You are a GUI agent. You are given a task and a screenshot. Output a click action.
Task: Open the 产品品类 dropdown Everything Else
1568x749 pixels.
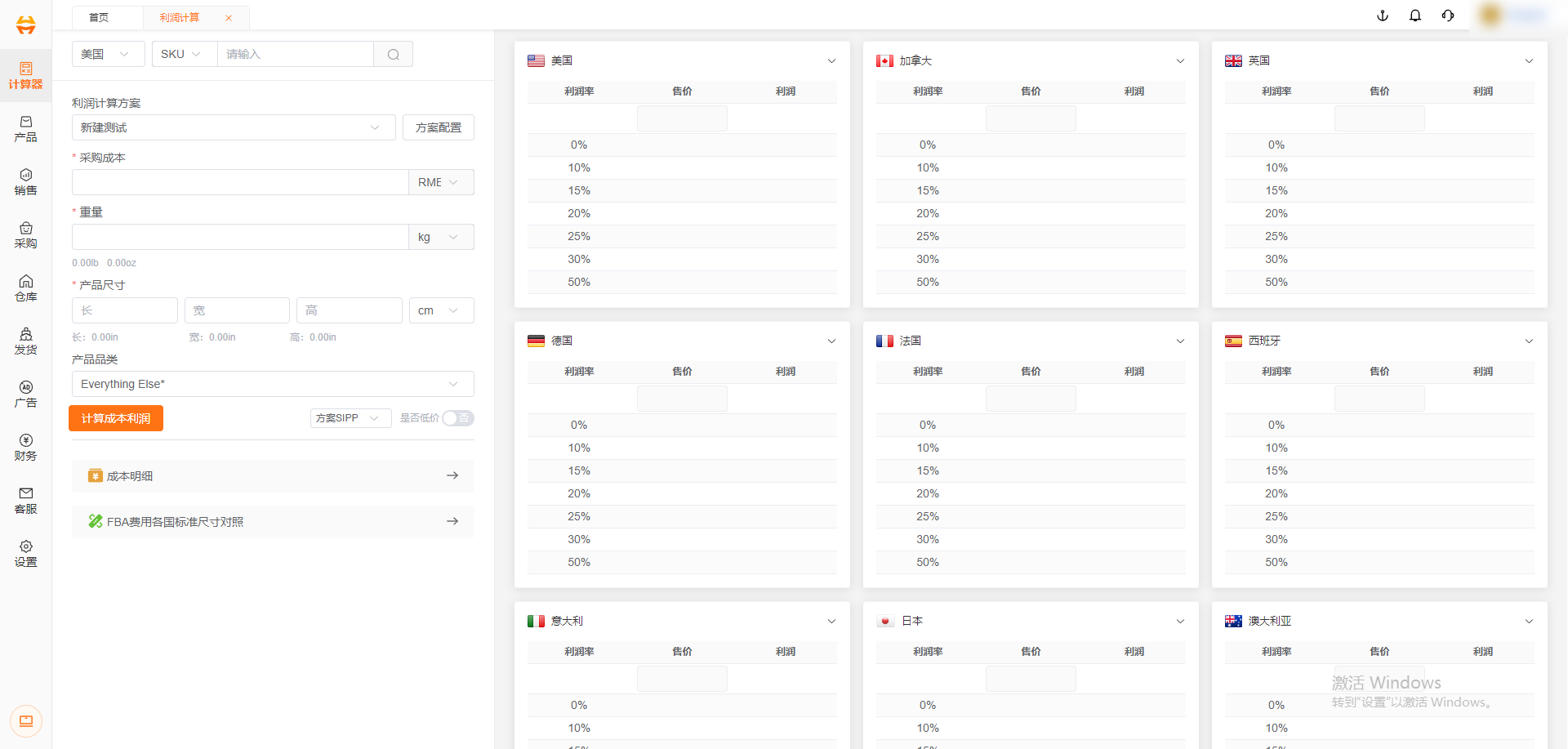(x=272, y=384)
